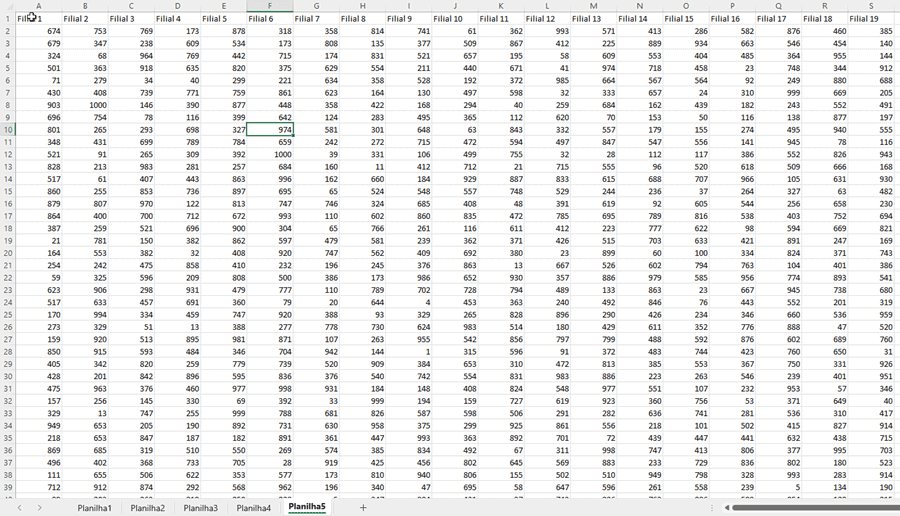Select column H via its header letter
Image resolution: width=900 pixels, height=516 pixels.
coord(362,6)
